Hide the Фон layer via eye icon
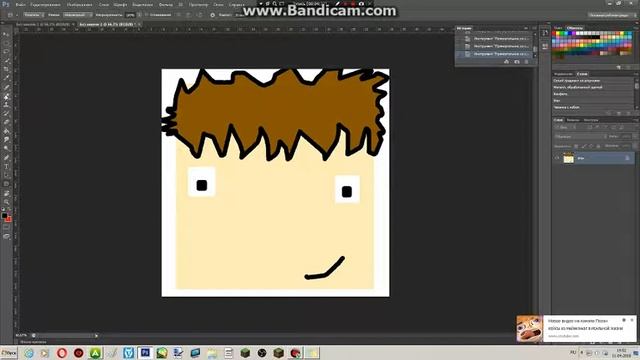The height and width of the screenshot is (360, 640). [557, 158]
